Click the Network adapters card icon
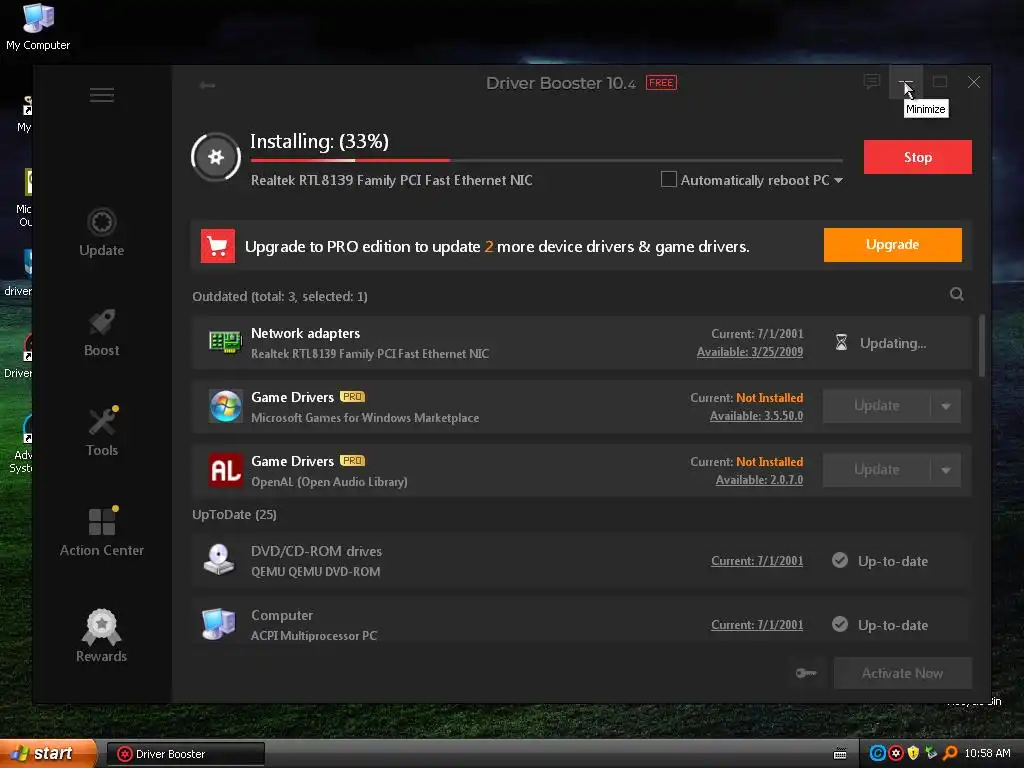 point(225,342)
